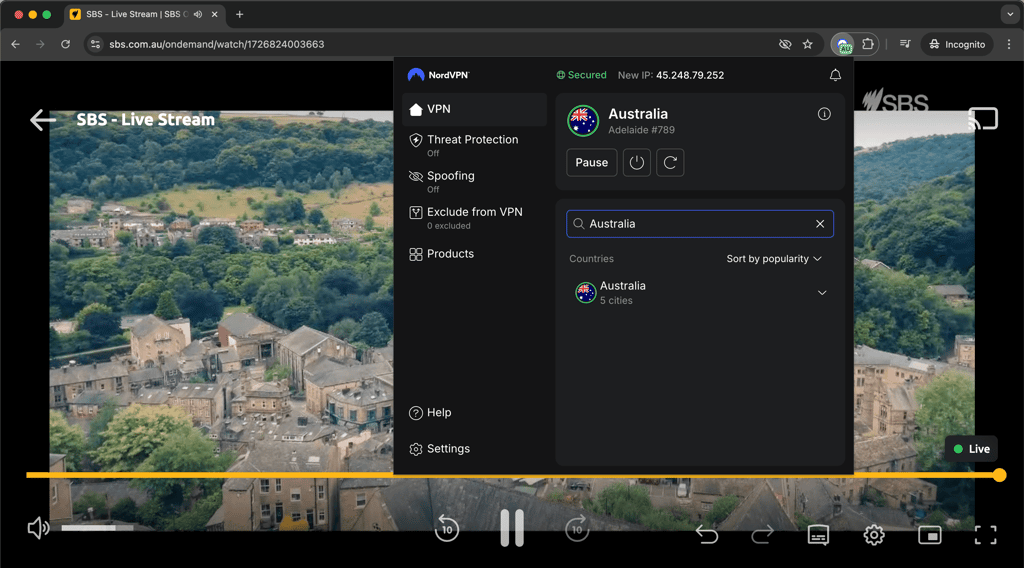Open the tab search dropdown arrow
This screenshot has width=1024, height=568.
pos(1010,14)
